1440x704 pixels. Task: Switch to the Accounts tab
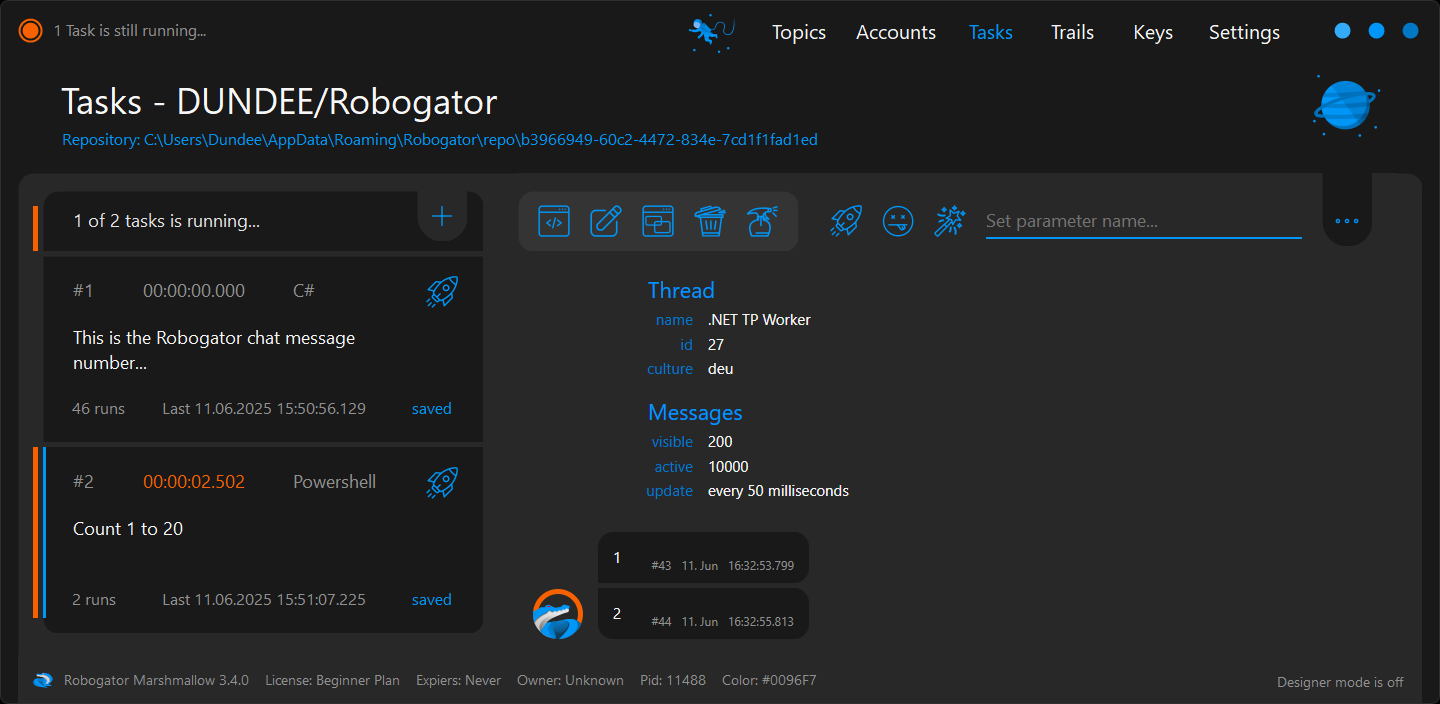pyautogui.click(x=896, y=32)
